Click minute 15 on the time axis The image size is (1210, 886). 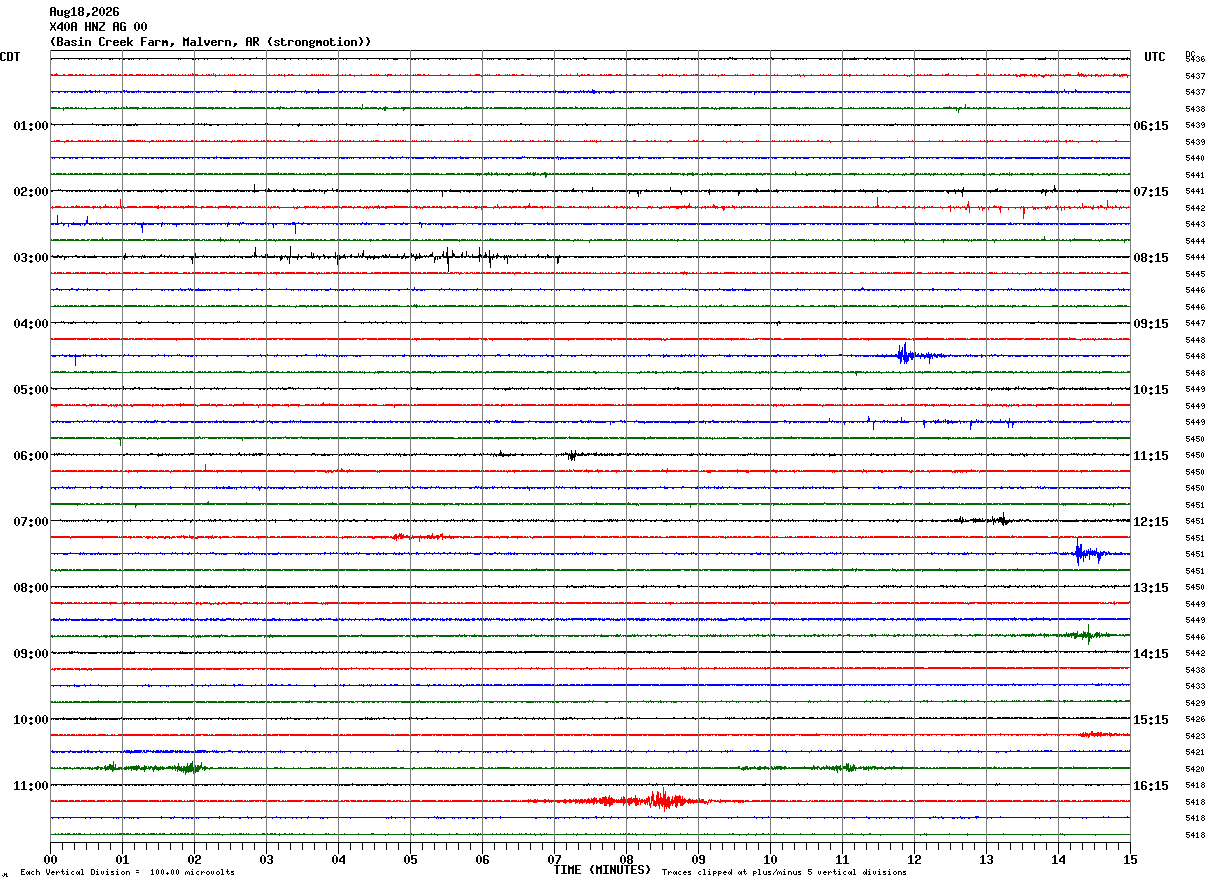coord(1130,859)
